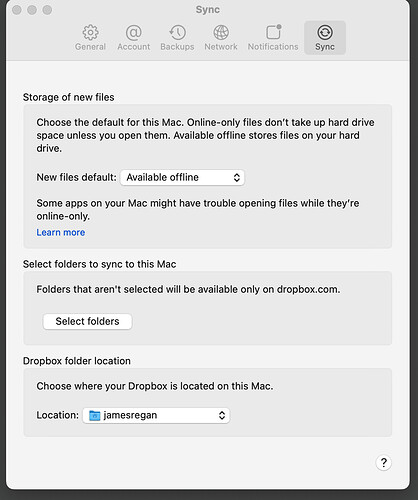
Task: Click the 'Select folders to sync to this Mac' heading
Action: coord(100,264)
